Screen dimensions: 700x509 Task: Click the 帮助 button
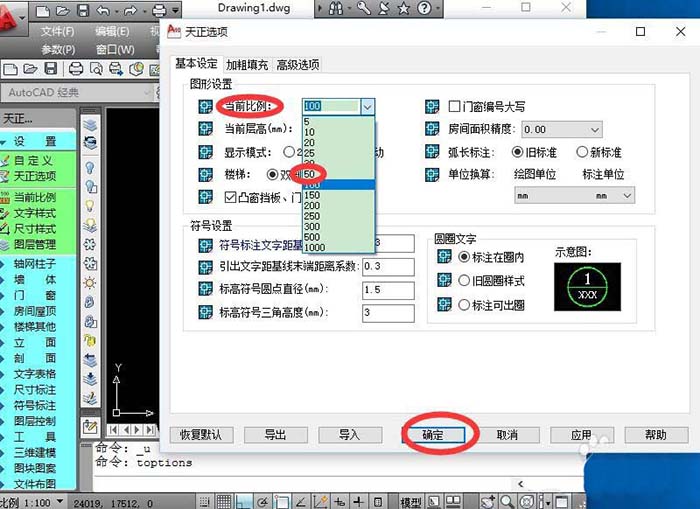(656, 435)
